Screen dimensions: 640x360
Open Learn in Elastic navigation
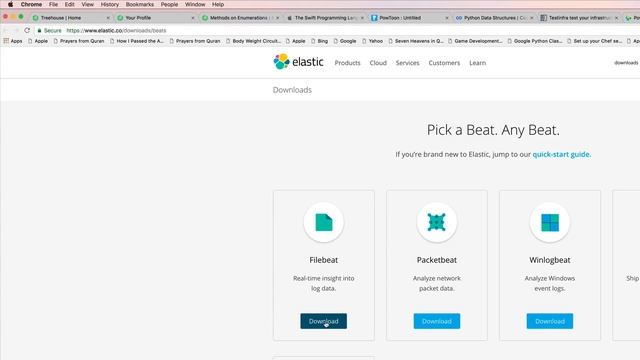[x=478, y=63]
